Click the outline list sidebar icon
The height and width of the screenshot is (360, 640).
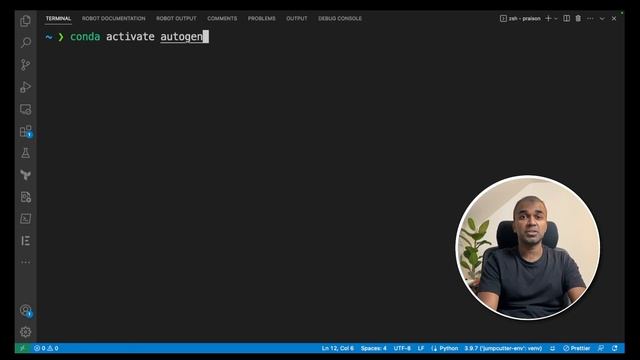[25, 240]
